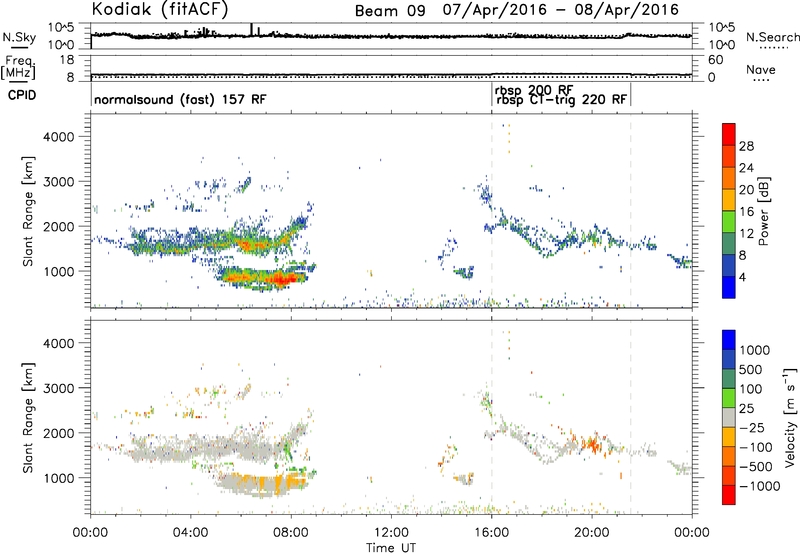
Task: Click the 16:00 time axis tick label
Action: (x=491, y=533)
